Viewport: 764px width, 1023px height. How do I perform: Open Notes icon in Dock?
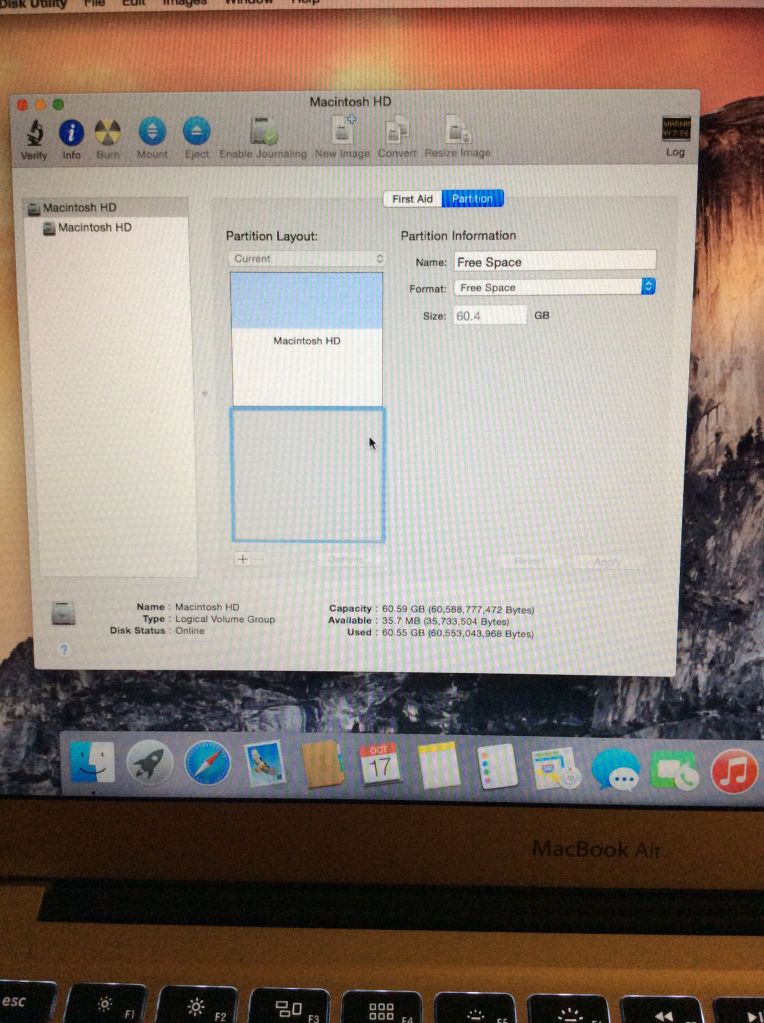(x=439, y=765)
